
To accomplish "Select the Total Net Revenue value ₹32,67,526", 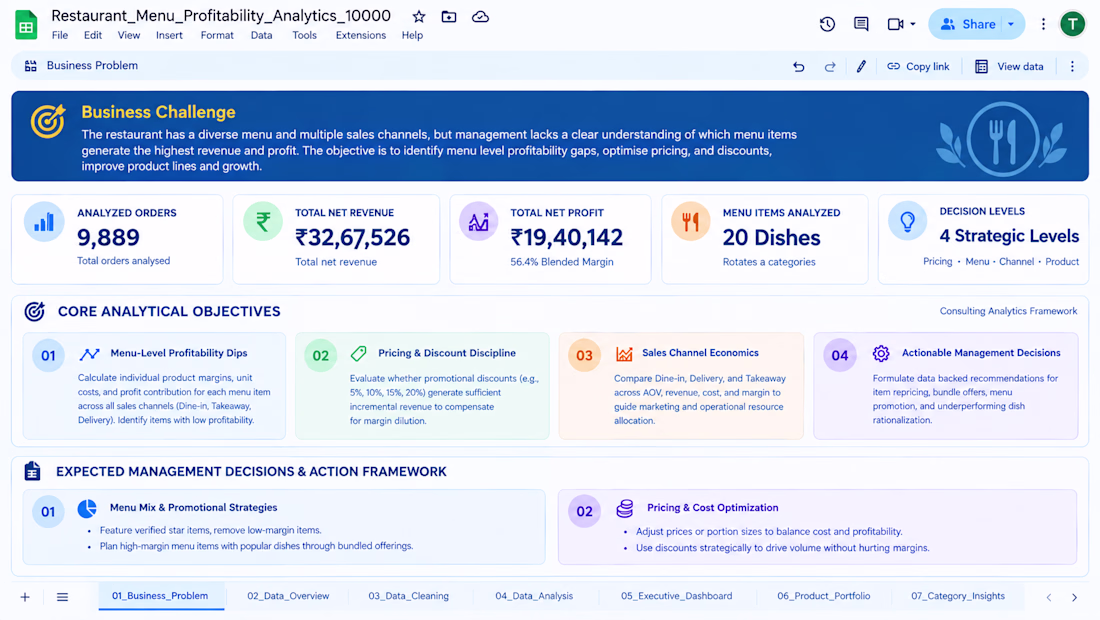I will pos(352,237).
